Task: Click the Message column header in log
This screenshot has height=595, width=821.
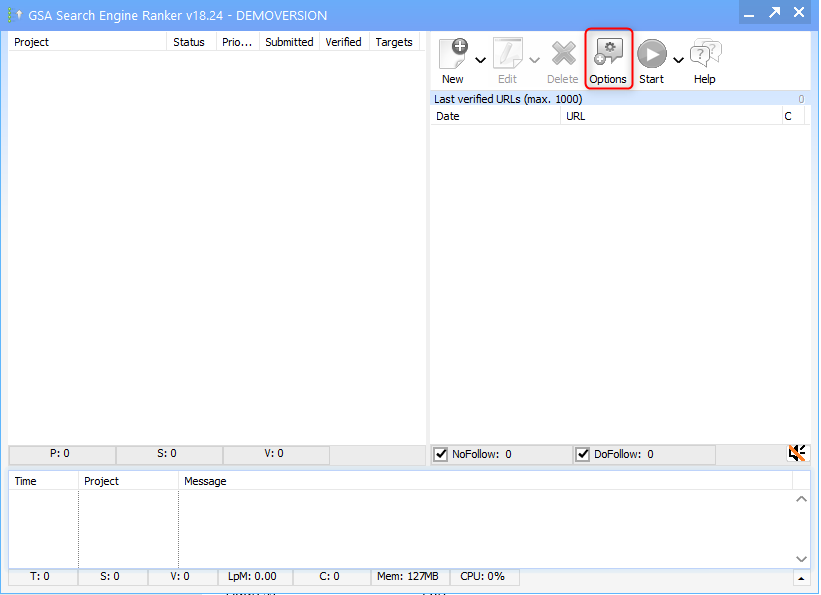Action: 485,481
